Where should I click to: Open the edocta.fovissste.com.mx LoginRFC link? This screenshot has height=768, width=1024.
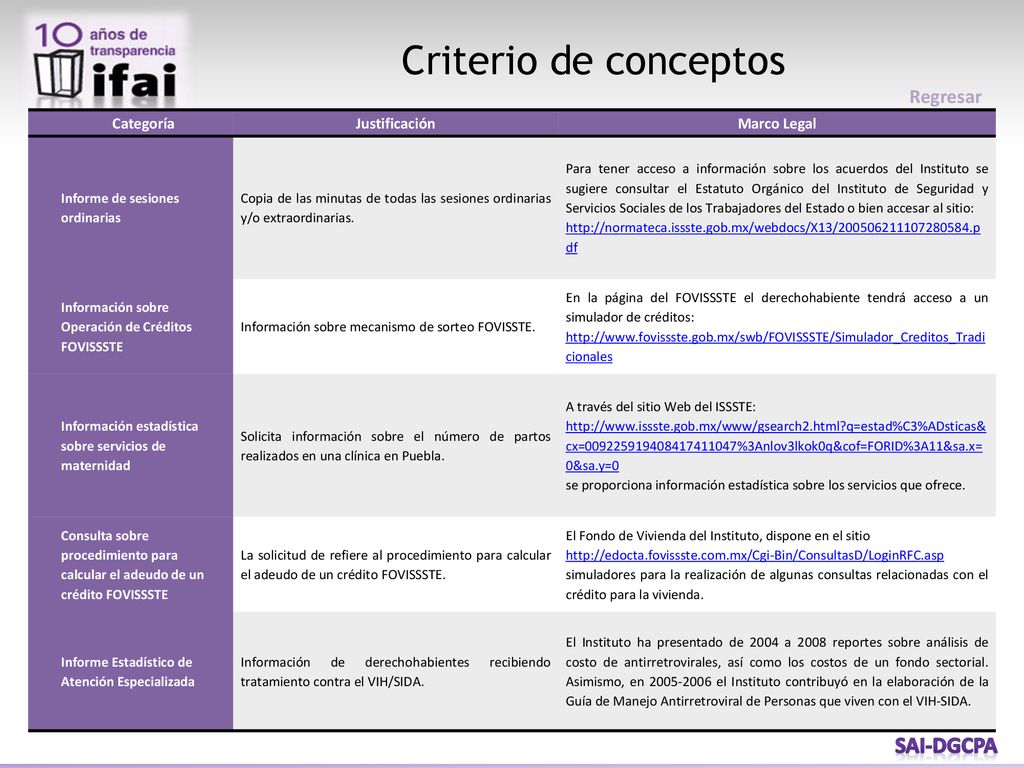point(754,555)
